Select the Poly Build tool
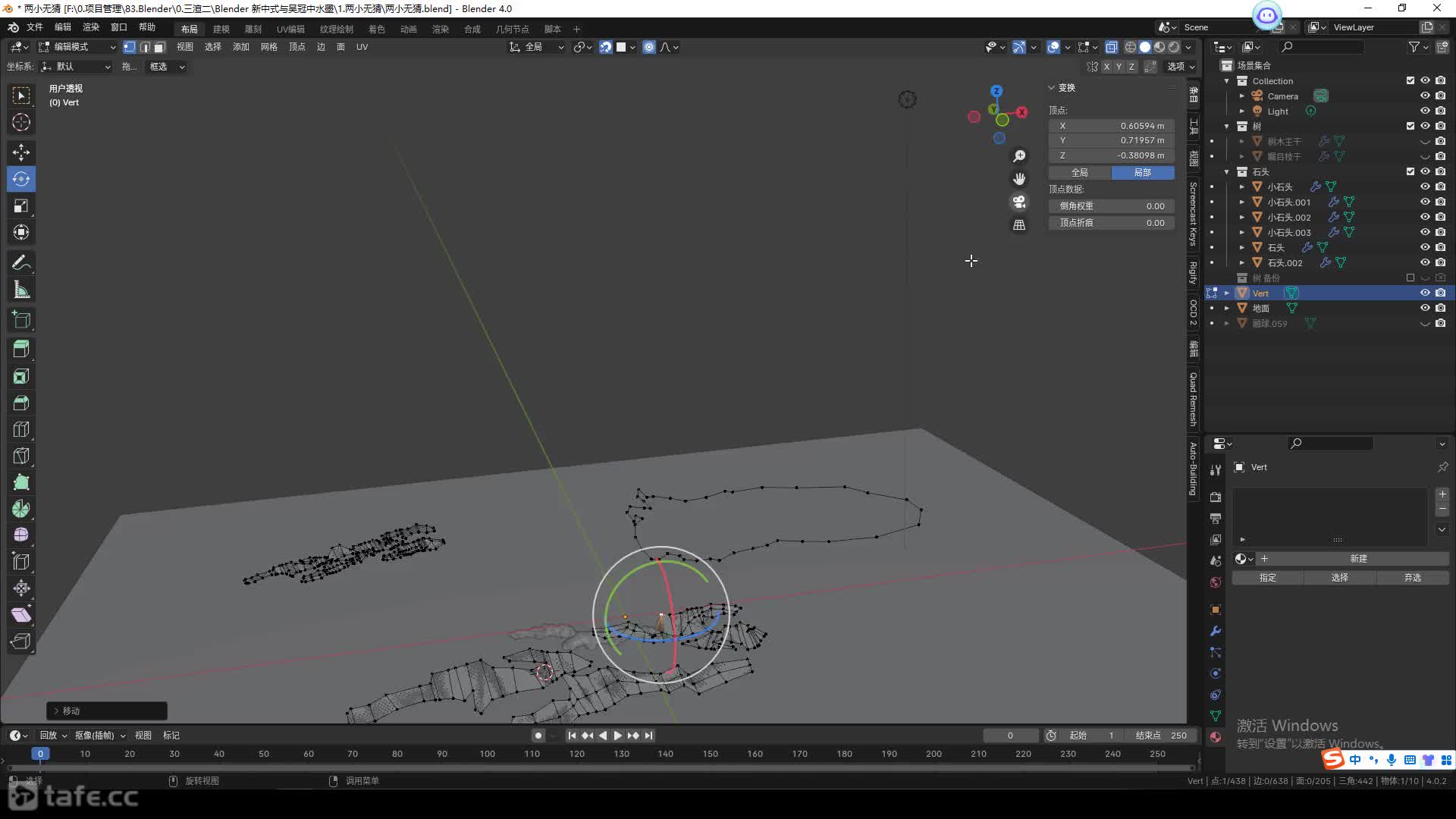1456x819 pixels. tap(21, 482)
